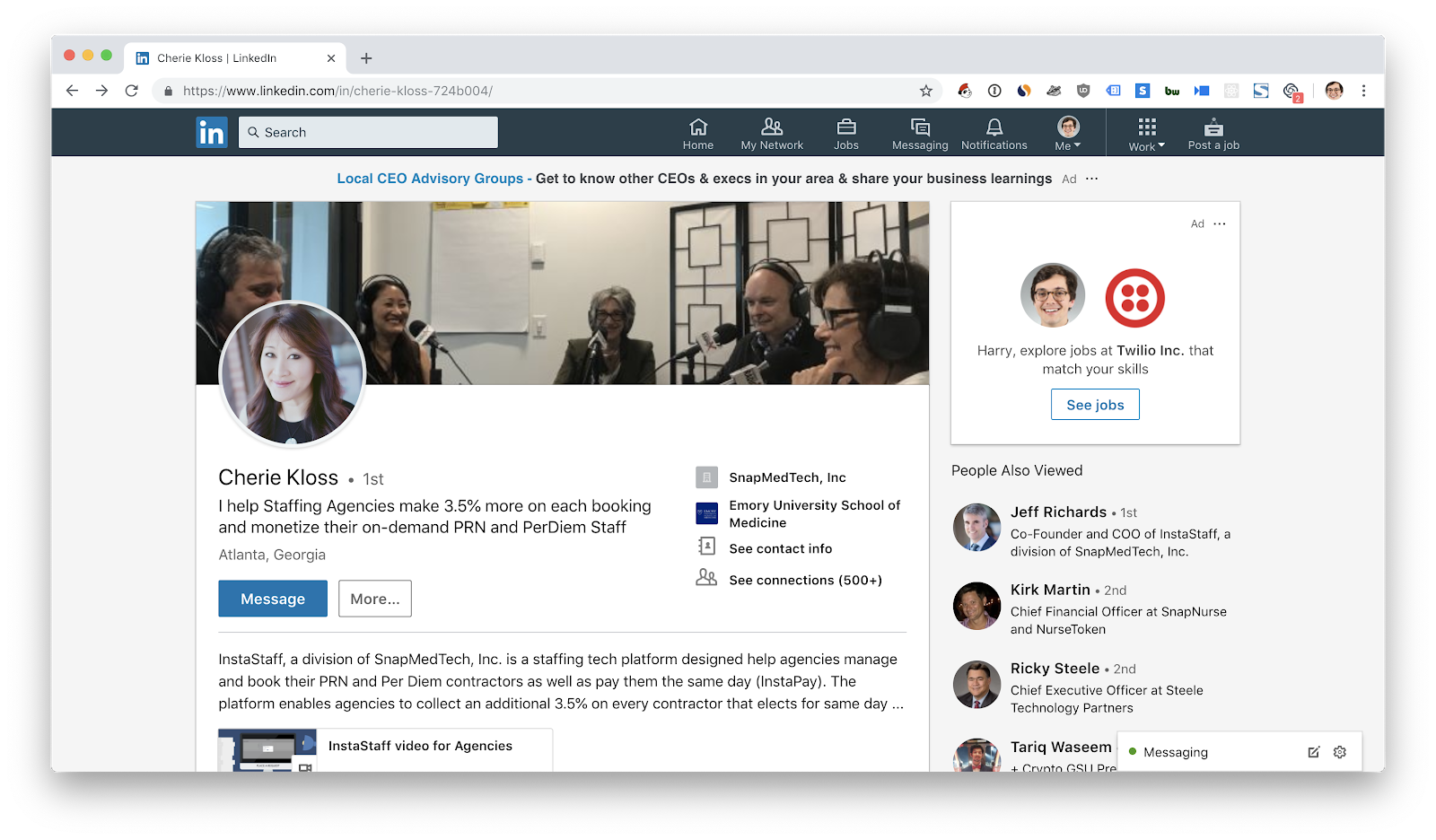Image resolution: width=1436 pixels, height=840 pixels.
Task: Click the LinkedIn Search field
Action: pos(368,133)
